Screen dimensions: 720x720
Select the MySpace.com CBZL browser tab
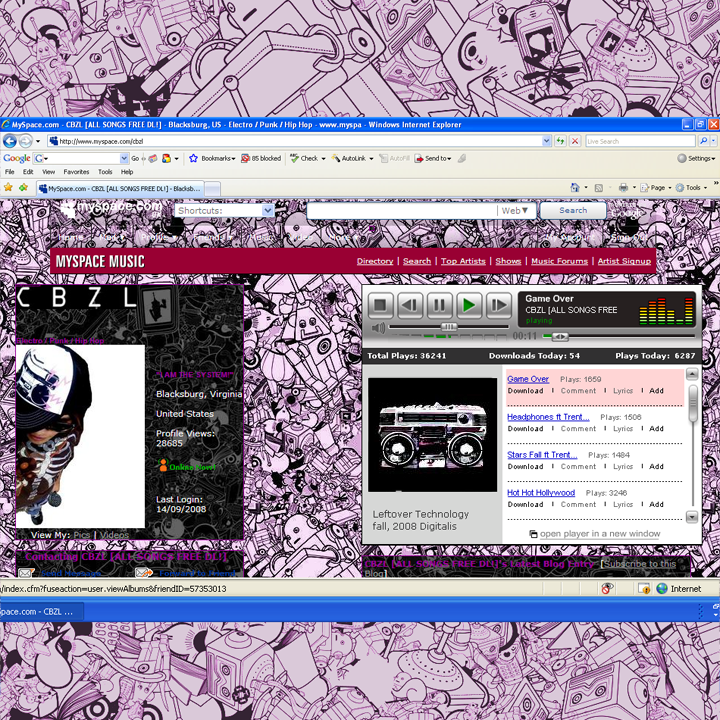click(x=120, y=188)
